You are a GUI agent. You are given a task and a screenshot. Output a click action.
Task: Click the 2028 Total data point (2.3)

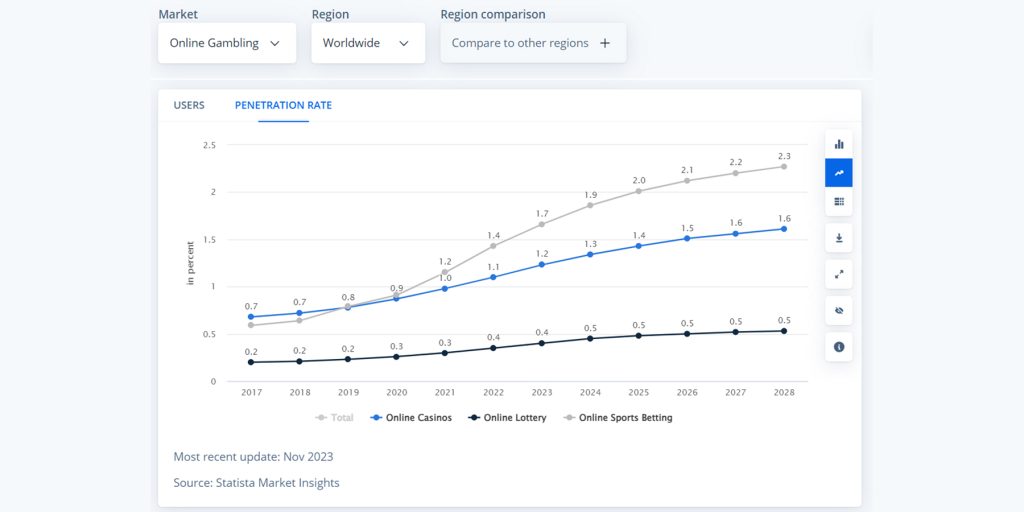[x=784, y=166]
